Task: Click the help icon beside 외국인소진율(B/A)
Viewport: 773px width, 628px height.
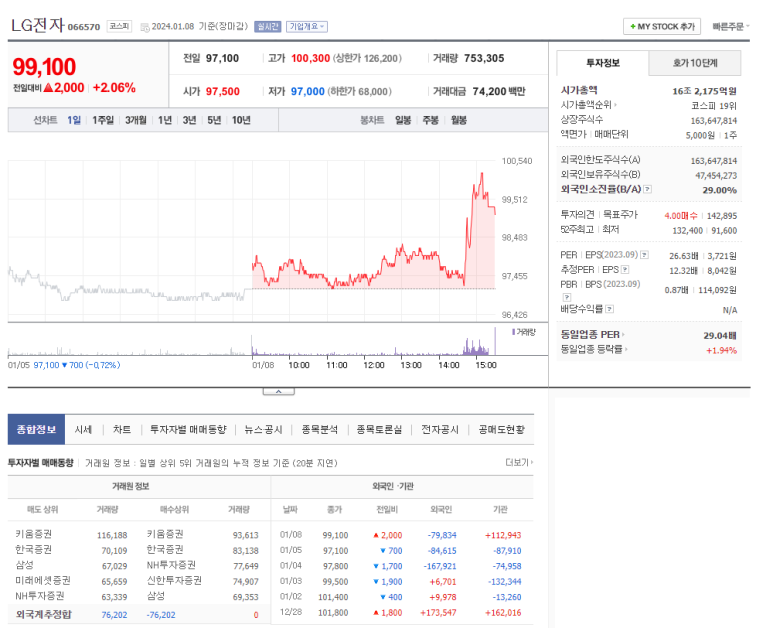Action: pos(648,189)
